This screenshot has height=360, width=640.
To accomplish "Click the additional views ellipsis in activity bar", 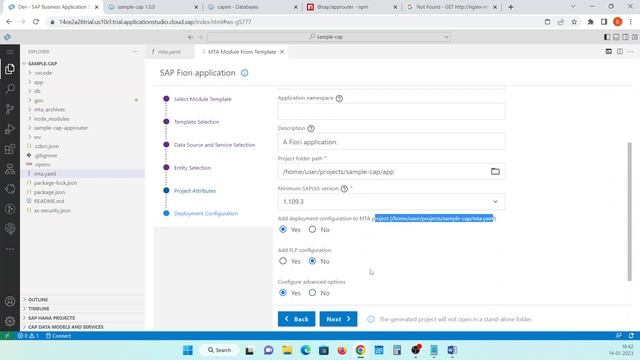I will tap(10, 249).
